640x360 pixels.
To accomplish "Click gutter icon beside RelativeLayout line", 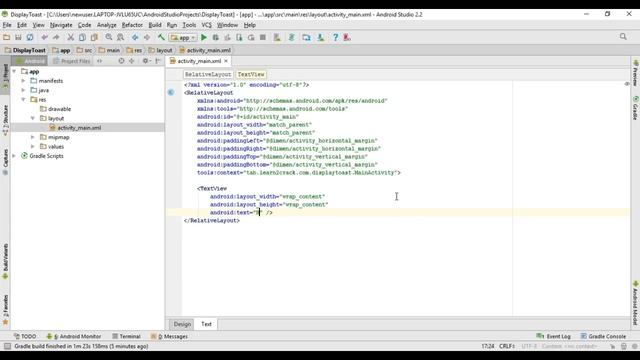I will click(171, 93).
